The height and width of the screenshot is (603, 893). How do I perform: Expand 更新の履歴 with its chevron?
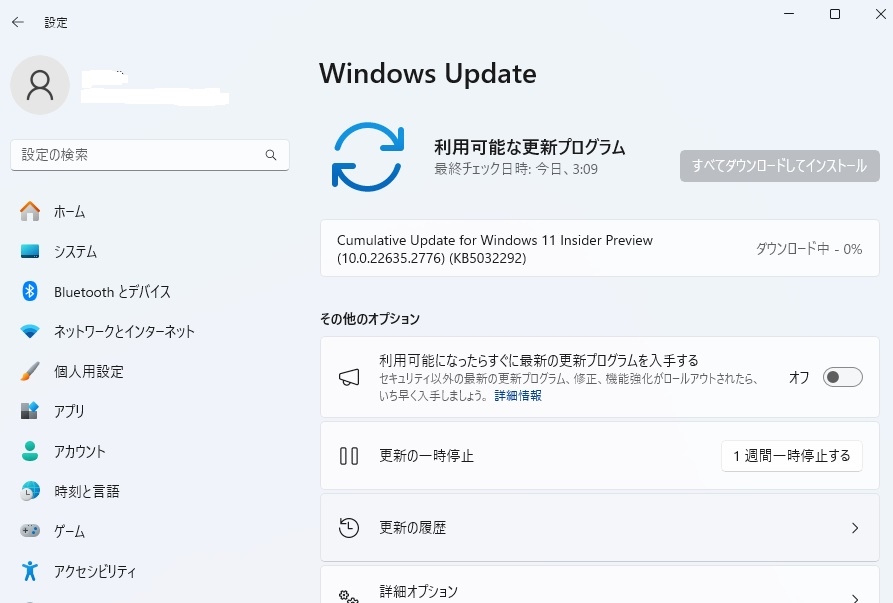point(854,528)
